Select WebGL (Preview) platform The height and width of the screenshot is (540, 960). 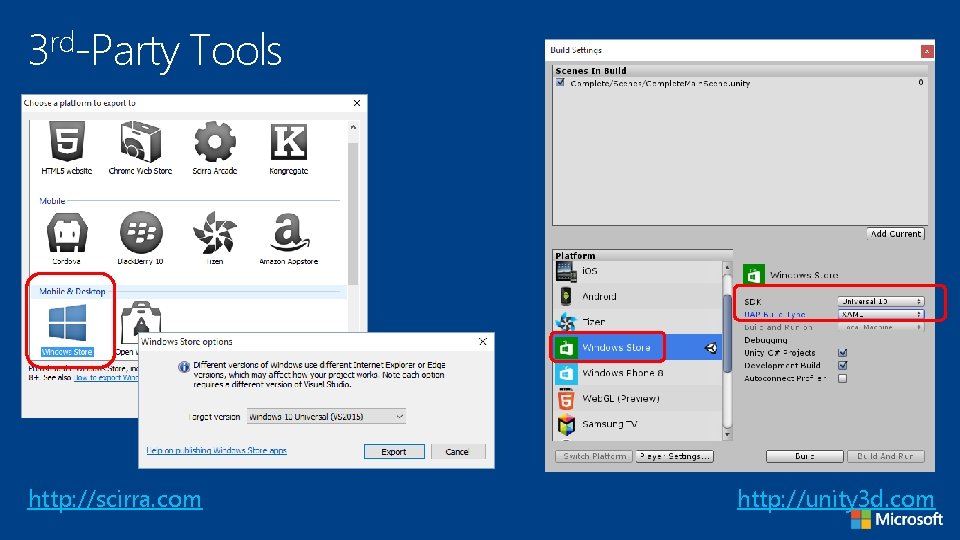click(638, 399)
